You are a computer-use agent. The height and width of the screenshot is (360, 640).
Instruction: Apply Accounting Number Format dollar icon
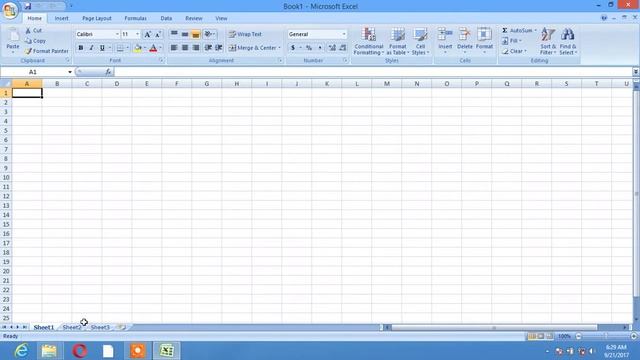(x=293, y=48)
